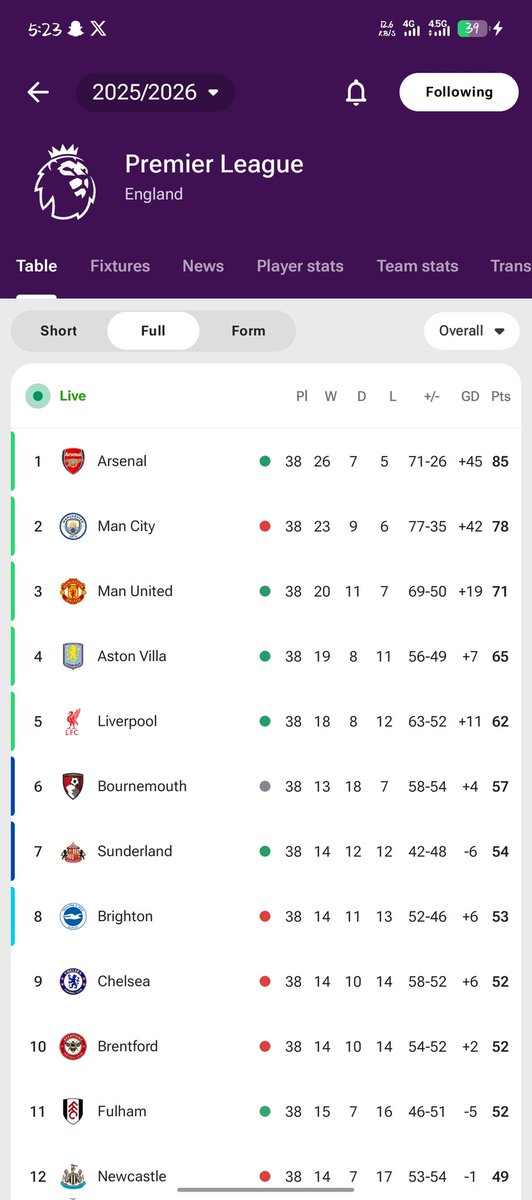This screenshot has width=532, height=1200.
Task: Toggle the Live table indicator
Action: click(x=57, y=396)
